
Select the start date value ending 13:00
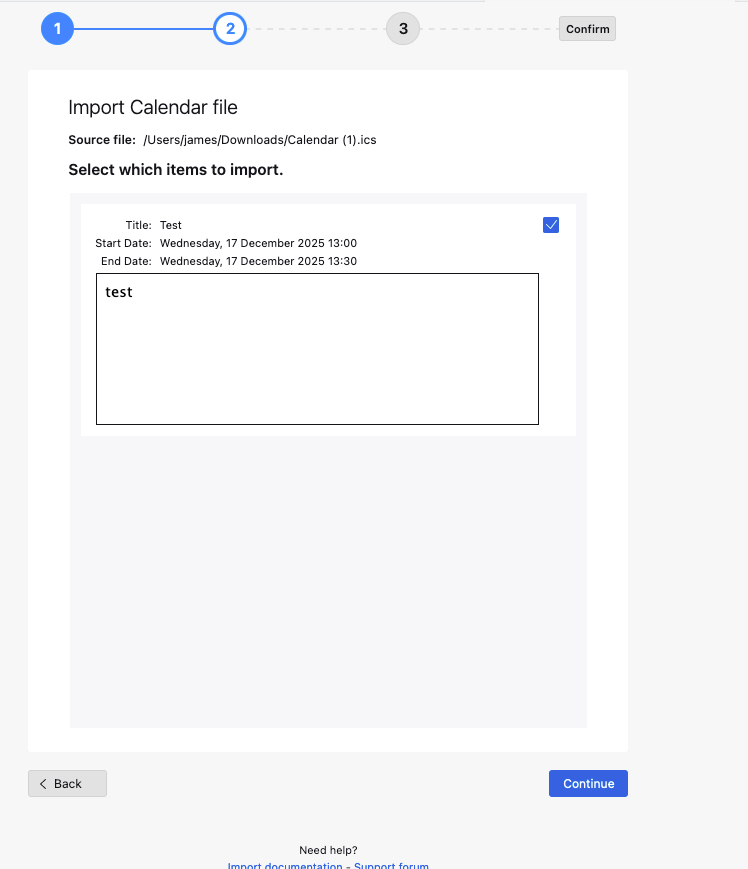tap(258, 243)
